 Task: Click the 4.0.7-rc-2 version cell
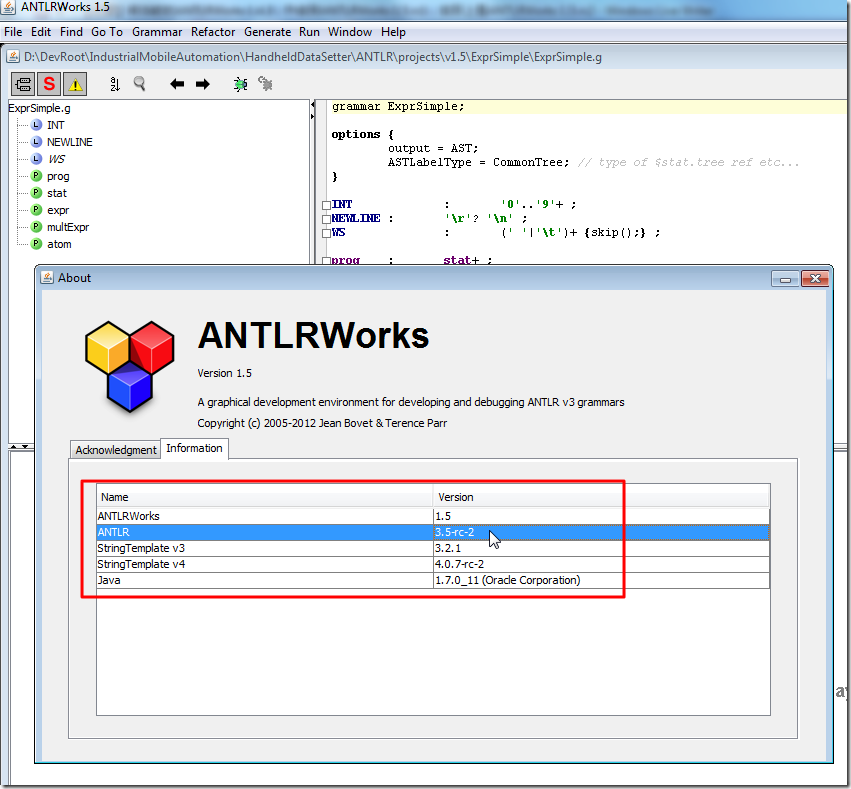[601, 564]
